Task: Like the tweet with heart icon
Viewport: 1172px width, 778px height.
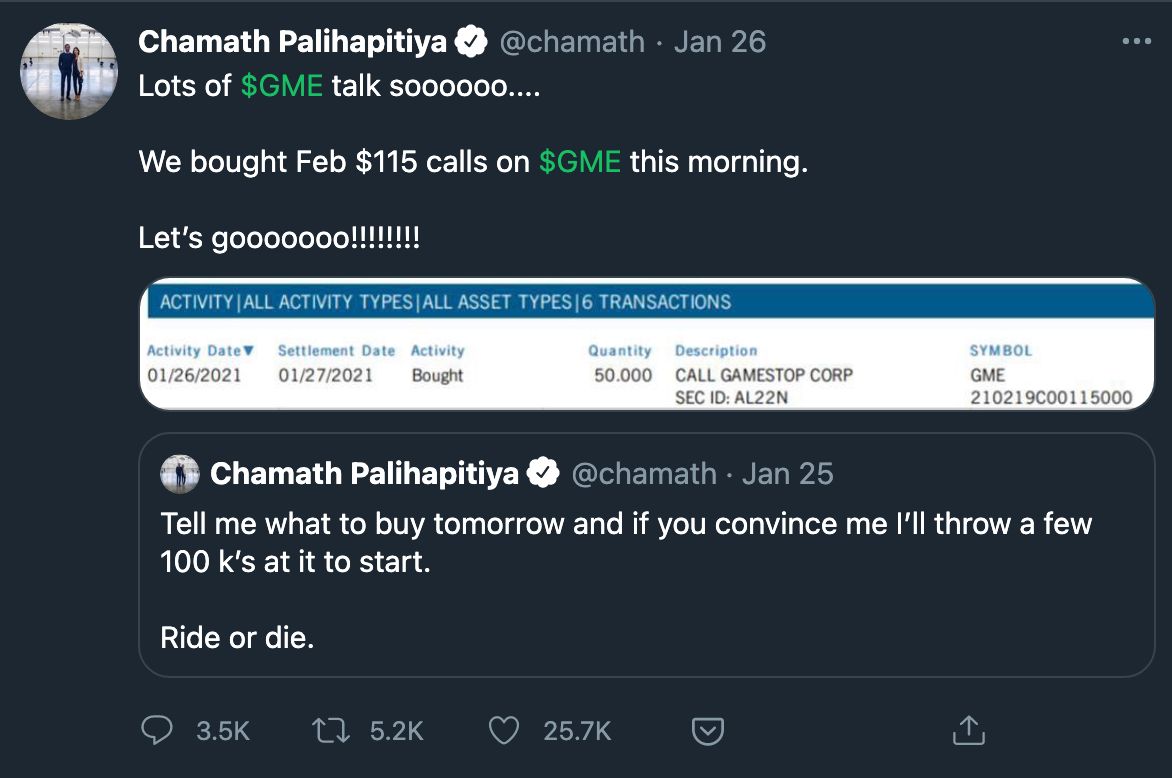Action: (504, 731)
